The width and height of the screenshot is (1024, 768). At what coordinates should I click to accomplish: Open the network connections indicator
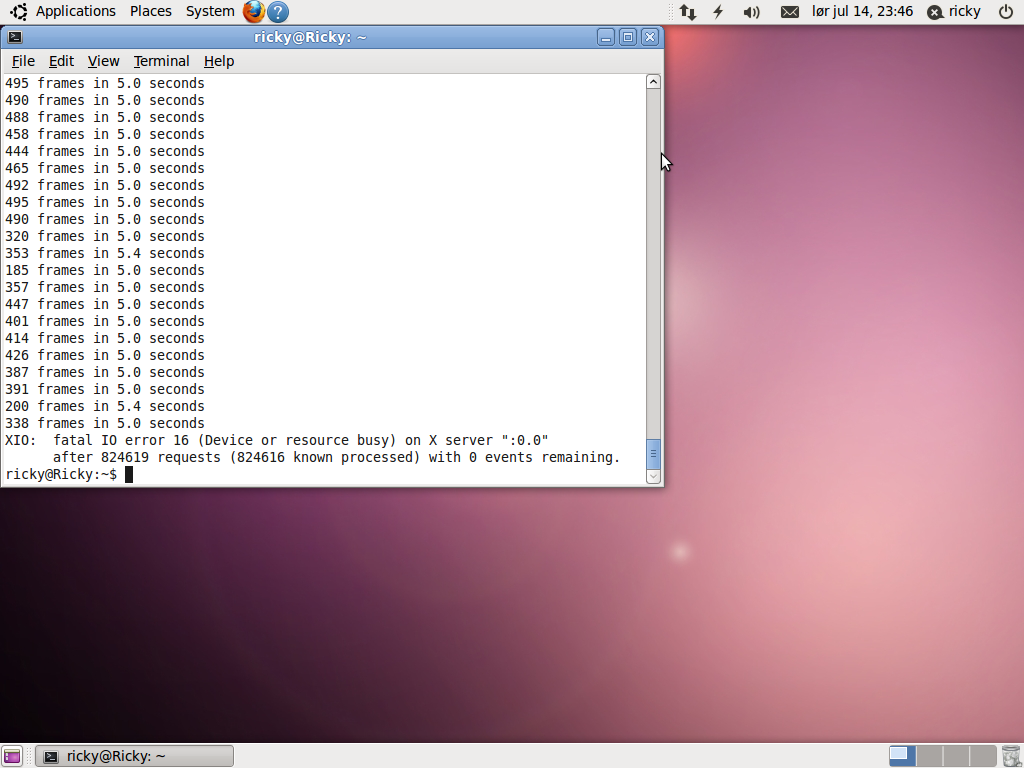pos(688,12)
